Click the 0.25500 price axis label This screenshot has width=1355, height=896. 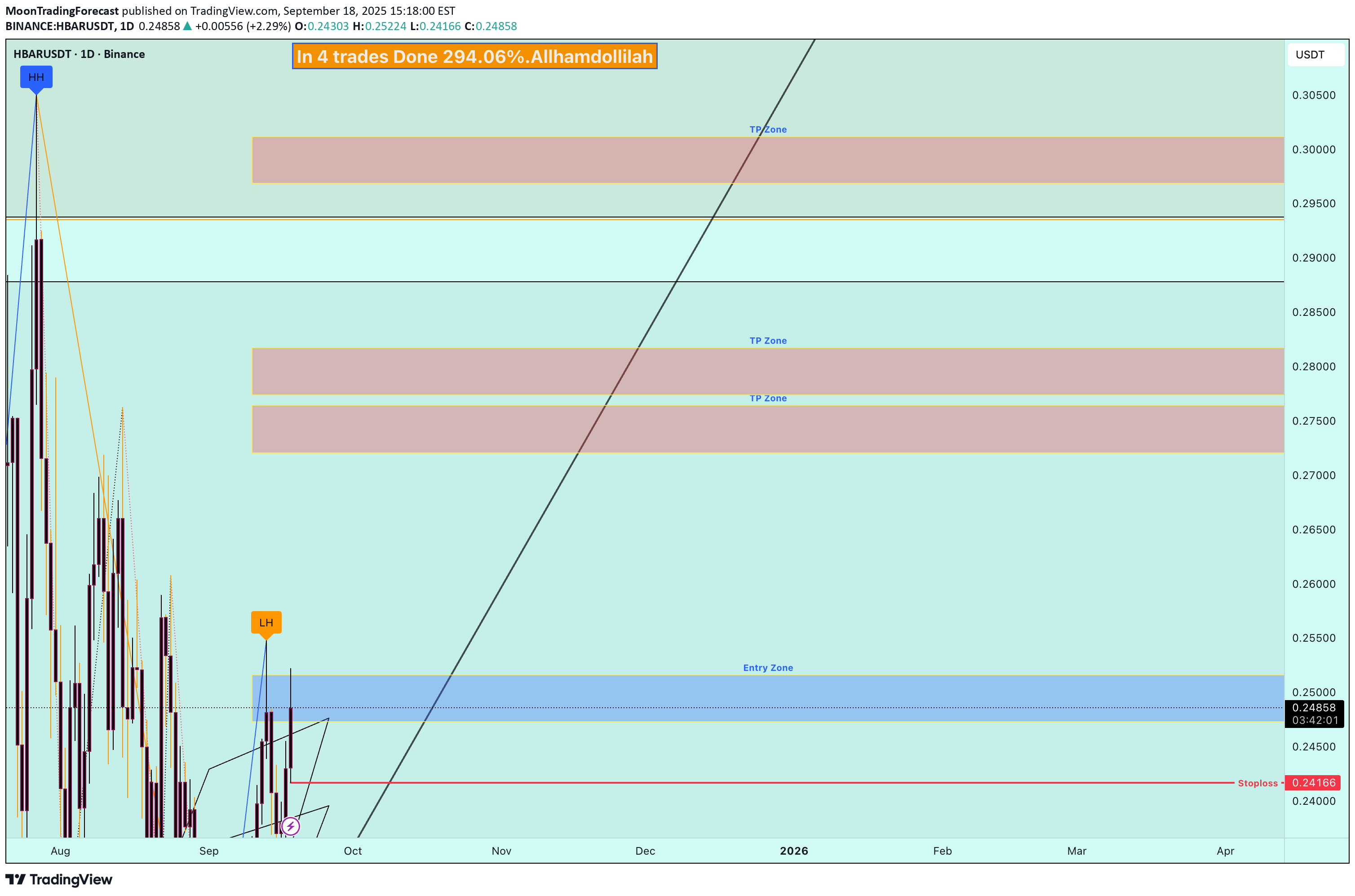1314,638
